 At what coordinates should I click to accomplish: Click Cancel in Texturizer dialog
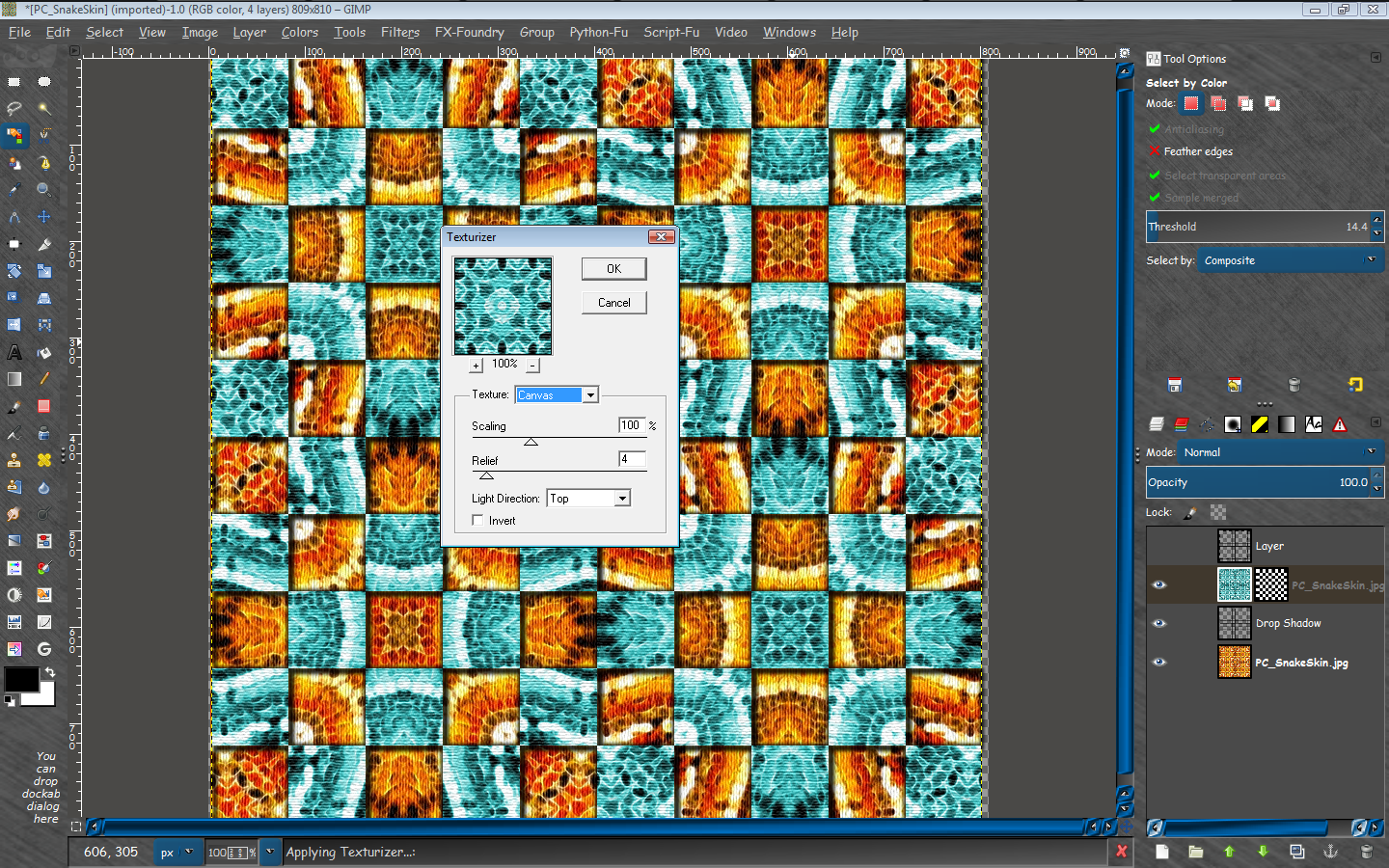pos(613,302)
